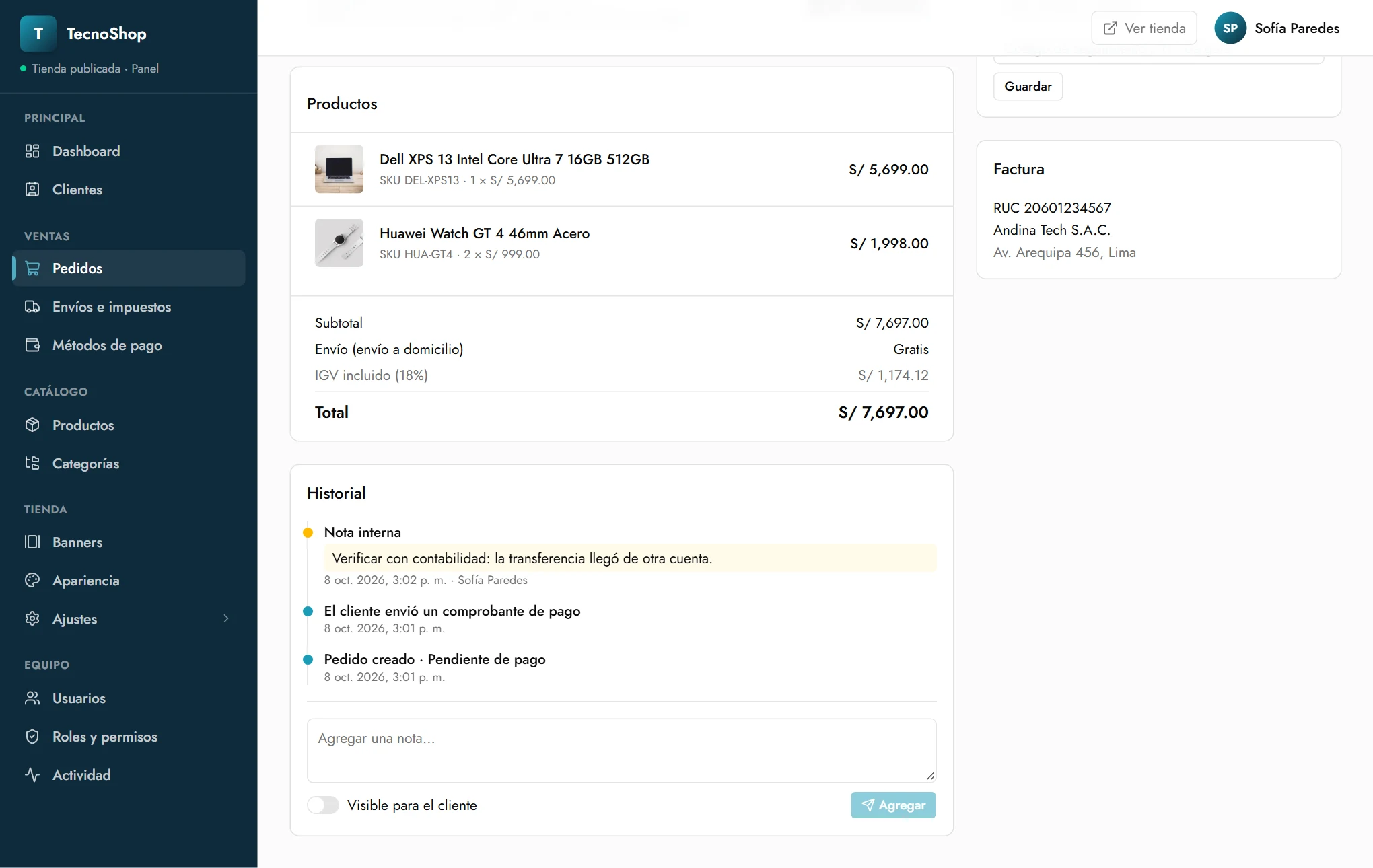Screen dimensions: 1373x868
Task: Go to Pedidos in the sidebar
Action: pos(129,268)
